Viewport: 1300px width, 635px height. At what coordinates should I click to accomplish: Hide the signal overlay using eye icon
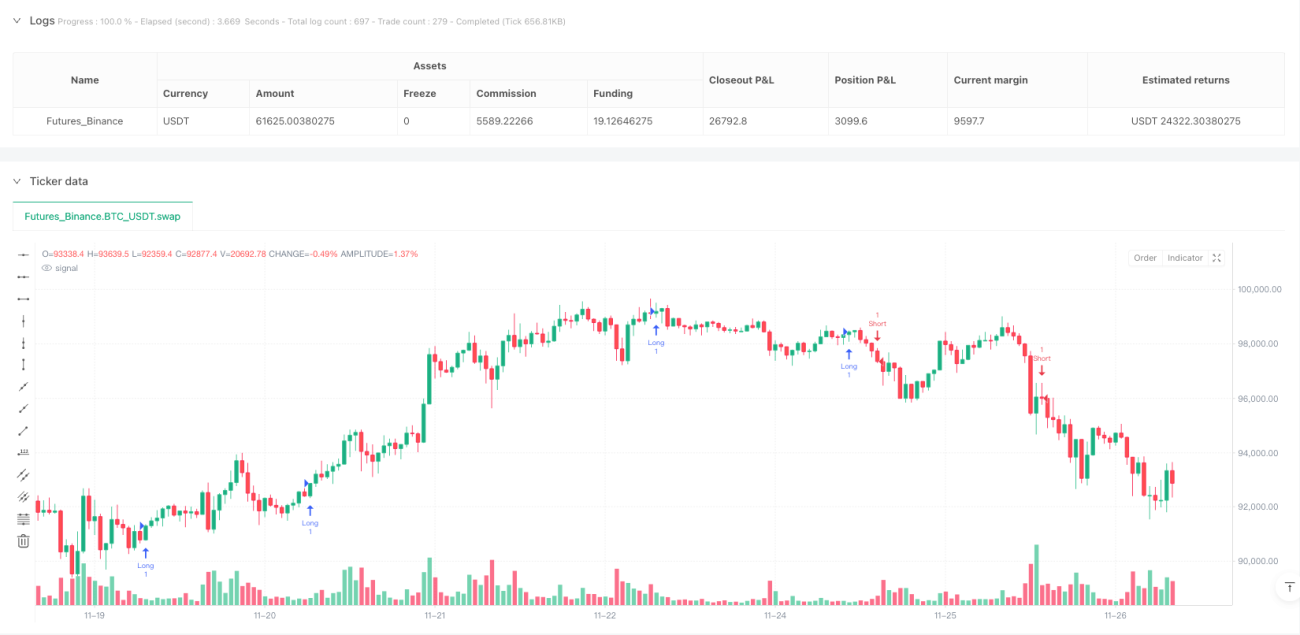(46, 268)
